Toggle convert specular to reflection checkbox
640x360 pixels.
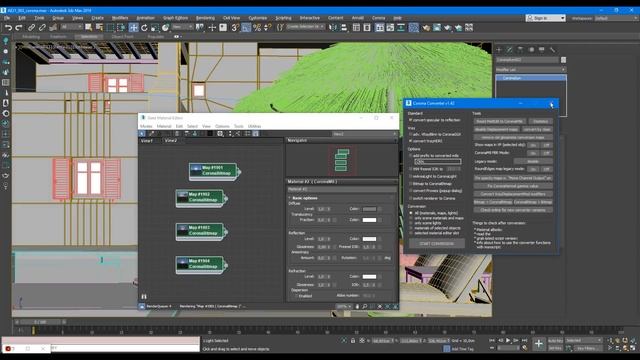click(411, 120)
